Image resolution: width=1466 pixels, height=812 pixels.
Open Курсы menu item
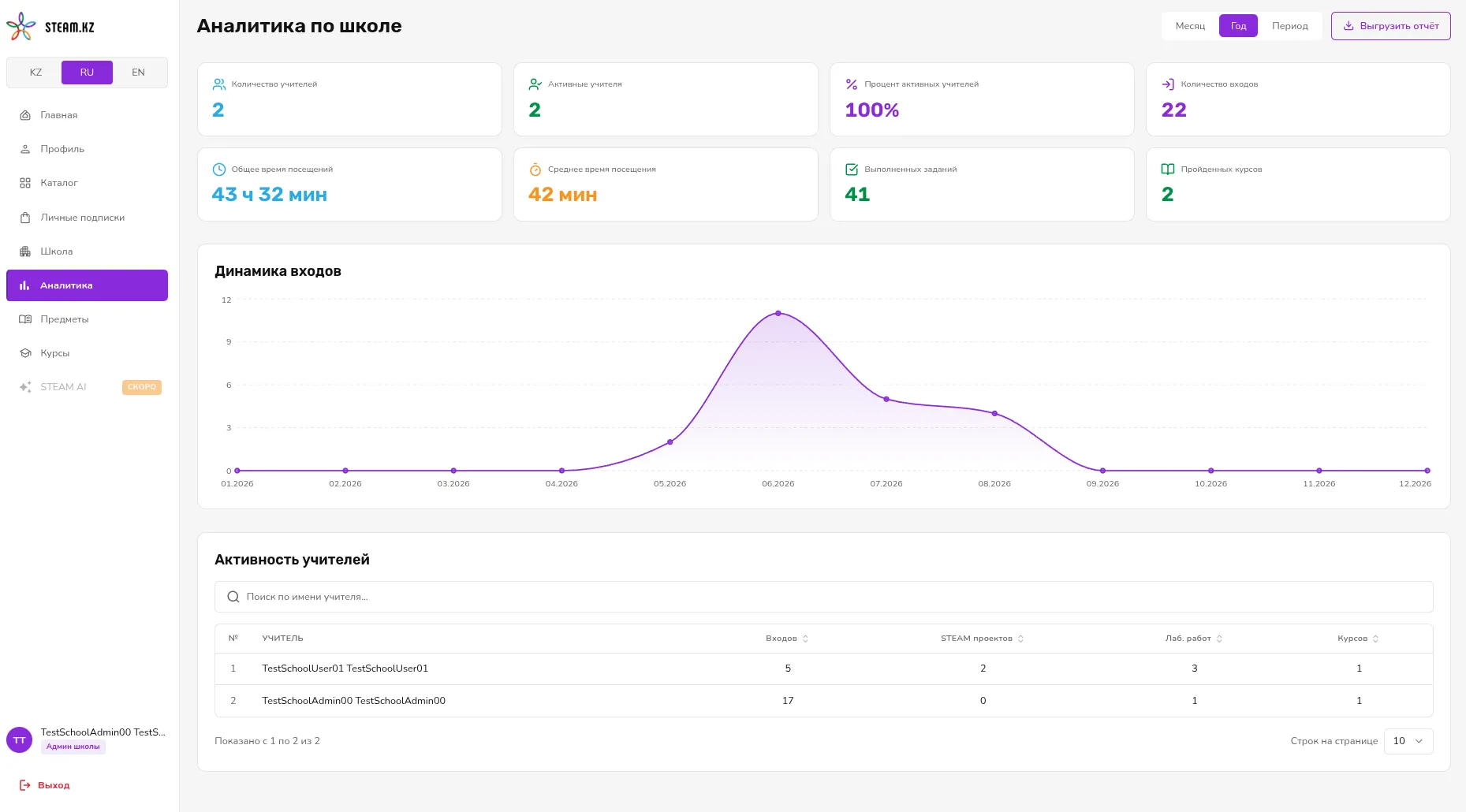coord(87,353)
